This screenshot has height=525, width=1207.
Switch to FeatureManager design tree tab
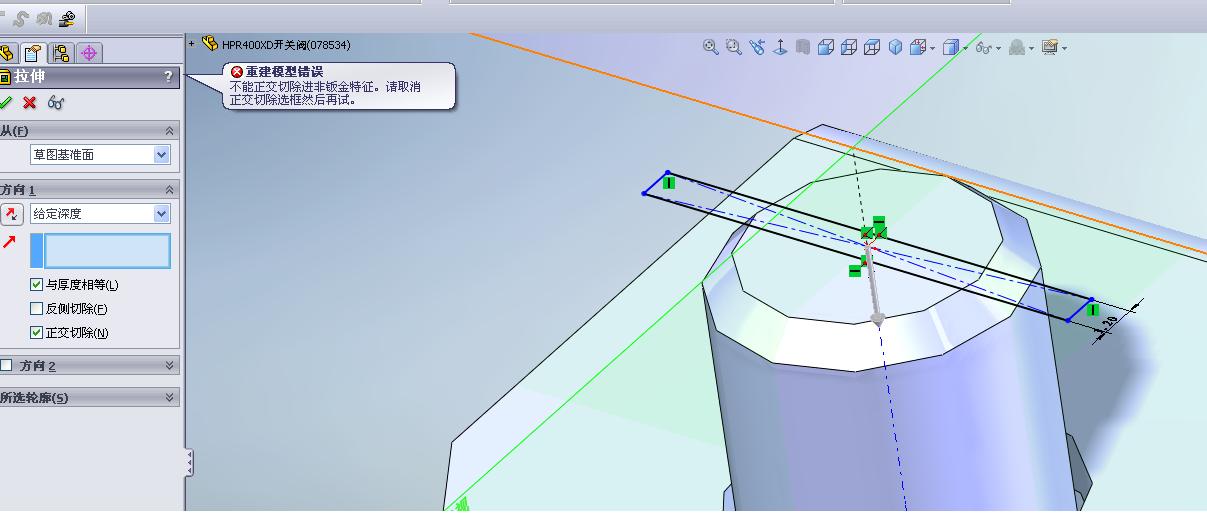click(6, 53)
